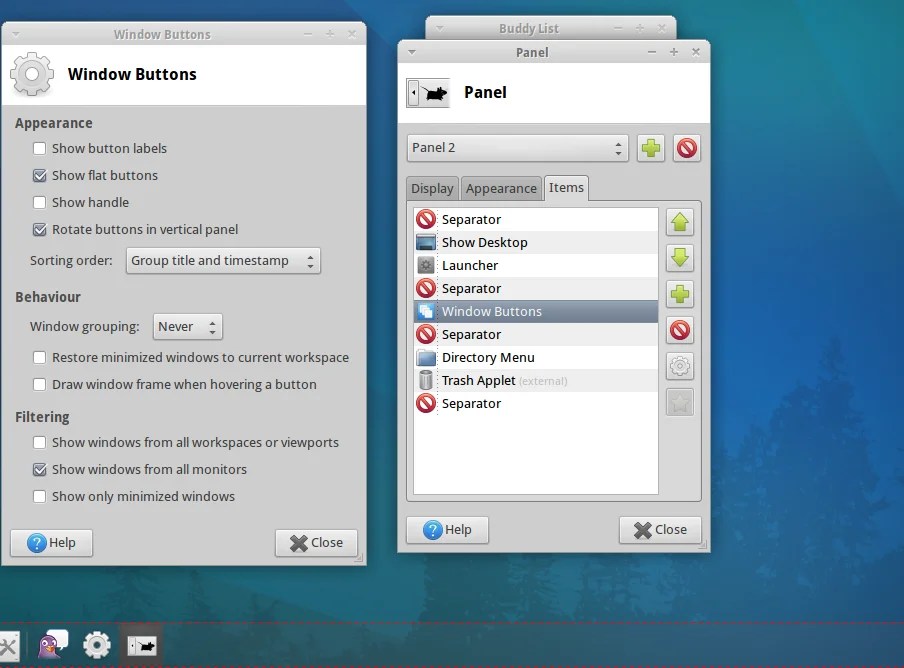Disable Show flat buttons

pyautogui.click(x=39, y=175)
